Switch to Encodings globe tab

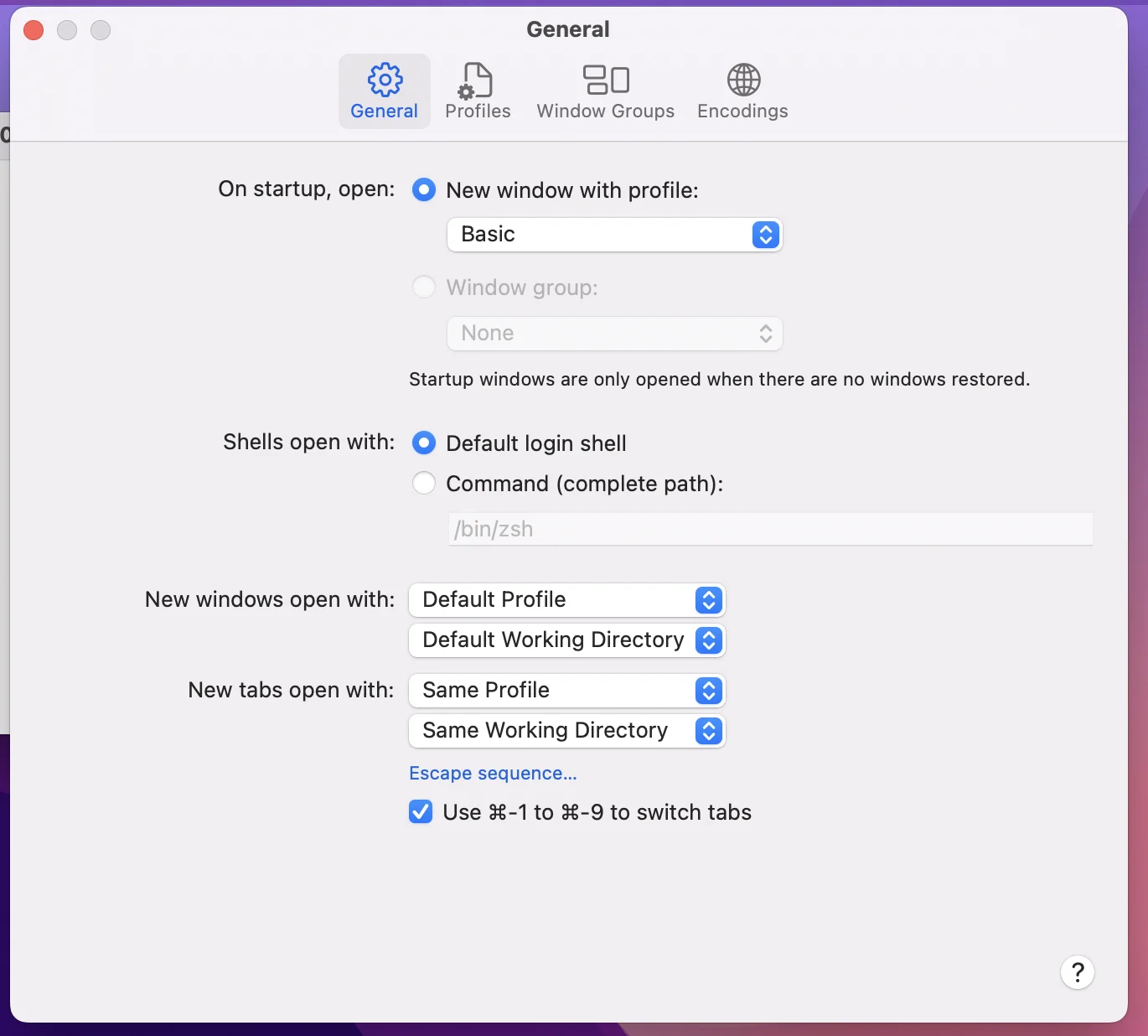742,91
